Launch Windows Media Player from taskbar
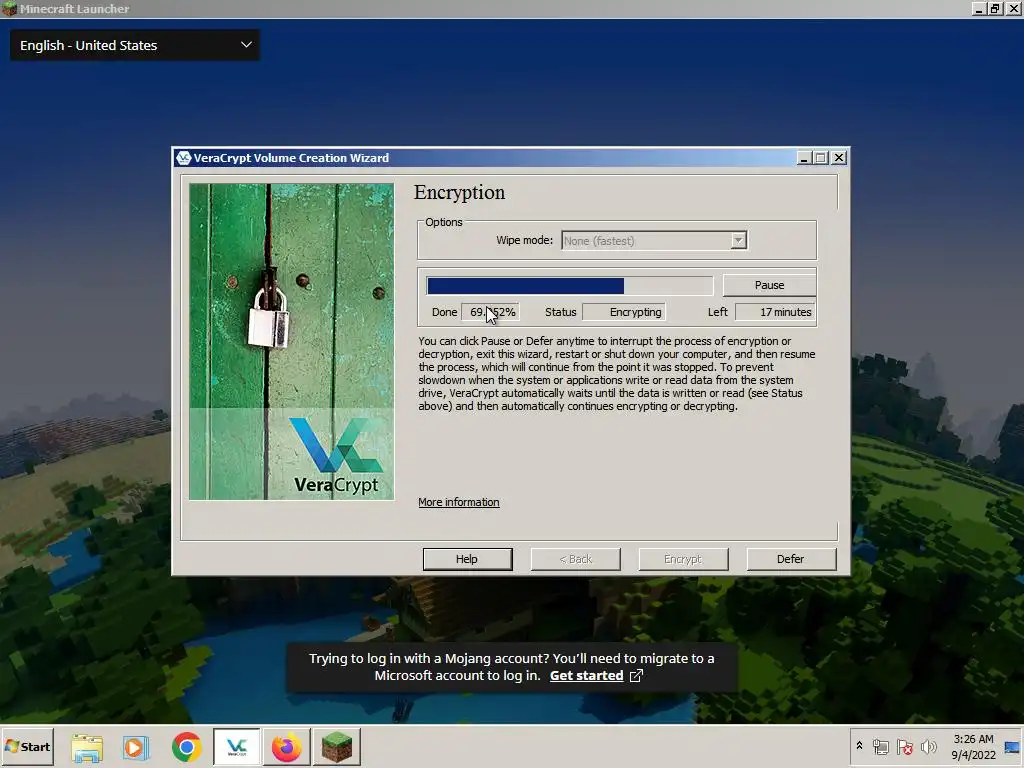Screen dimensions: 1024x768 136,747
